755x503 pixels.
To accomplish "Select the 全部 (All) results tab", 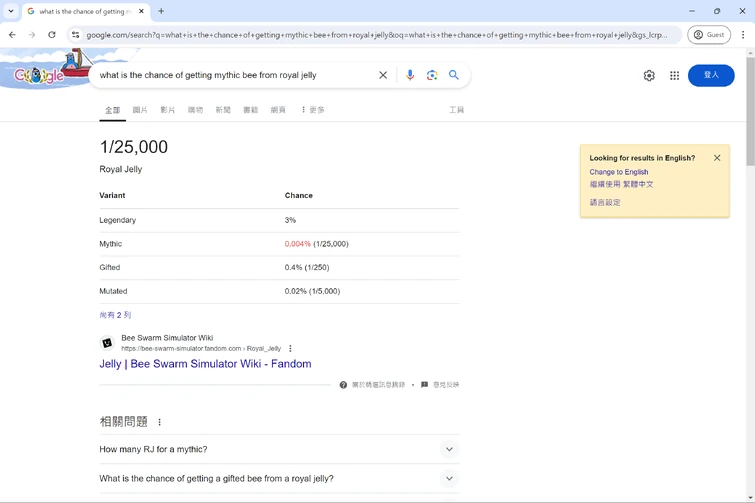I will 113,110.
